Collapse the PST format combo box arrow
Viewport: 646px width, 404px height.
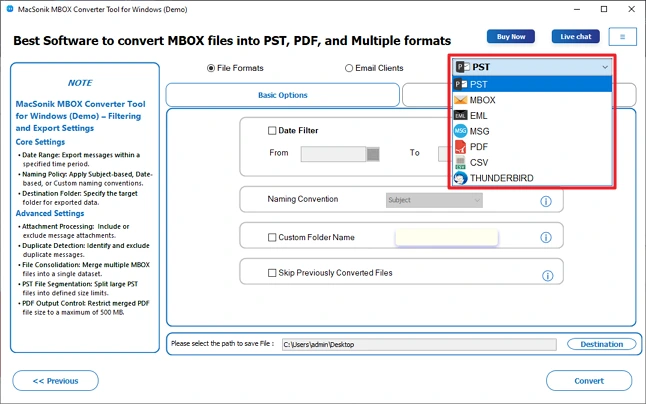pos(605,67)
